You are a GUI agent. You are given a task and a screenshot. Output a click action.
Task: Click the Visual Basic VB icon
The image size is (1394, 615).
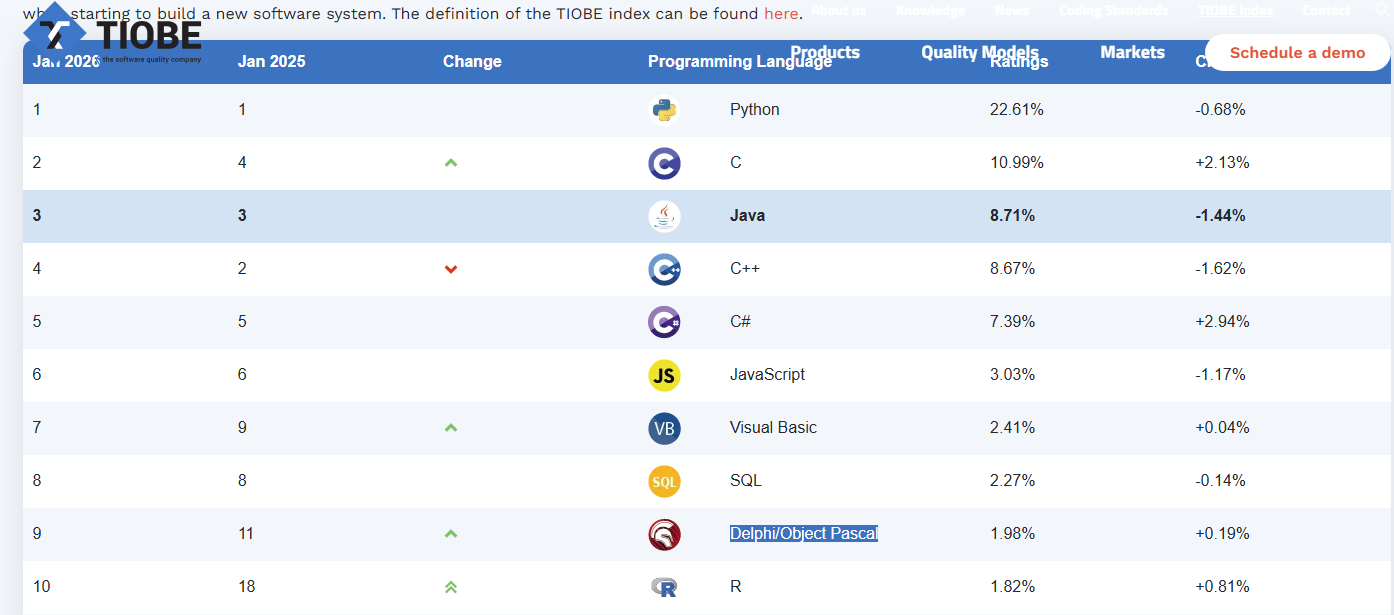click(664, 428)
